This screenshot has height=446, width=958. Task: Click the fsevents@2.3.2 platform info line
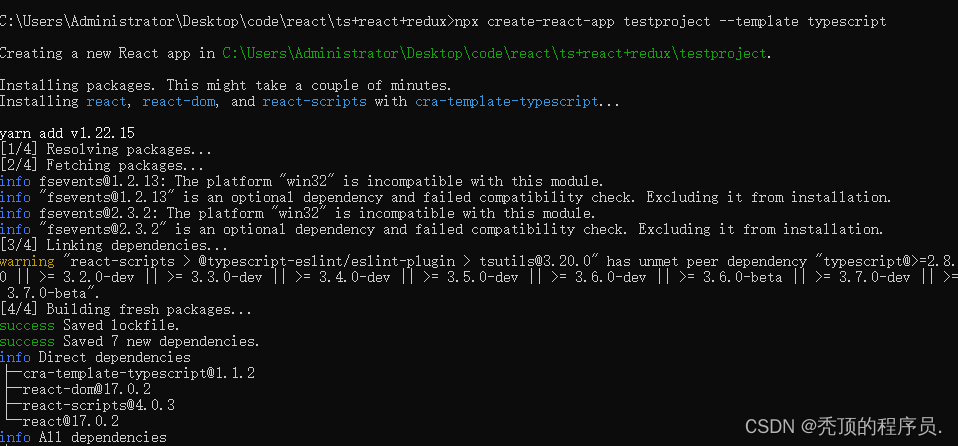[x=298, y=213]
